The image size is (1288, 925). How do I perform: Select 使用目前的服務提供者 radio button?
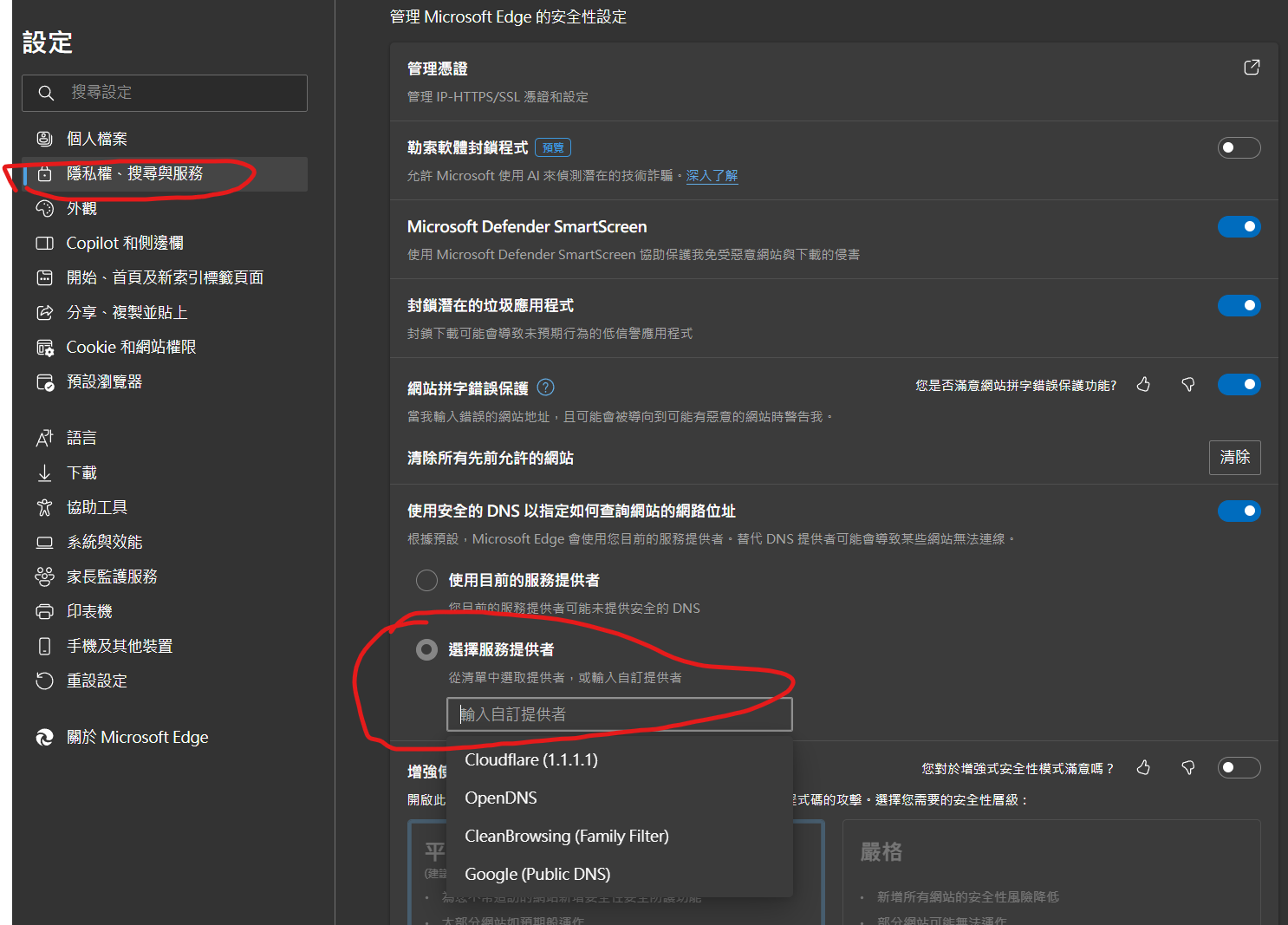pos(426,580)
